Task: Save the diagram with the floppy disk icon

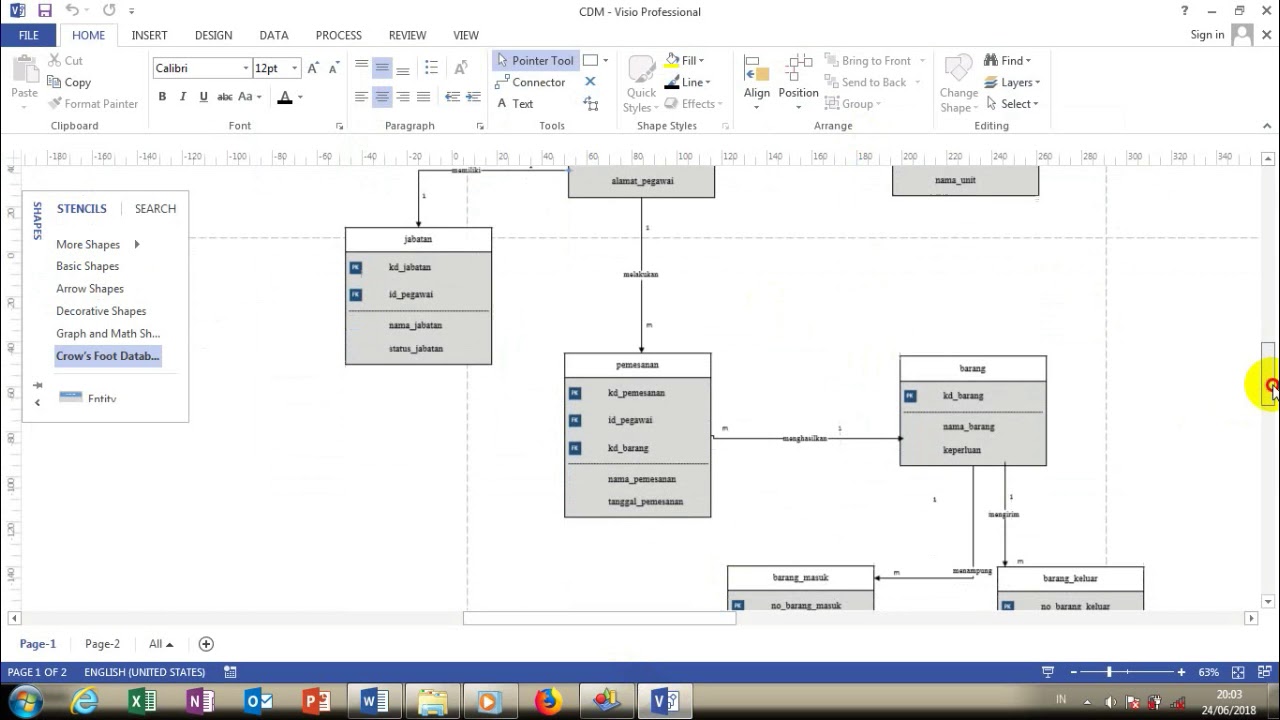Action: click(x=44, y=11)
